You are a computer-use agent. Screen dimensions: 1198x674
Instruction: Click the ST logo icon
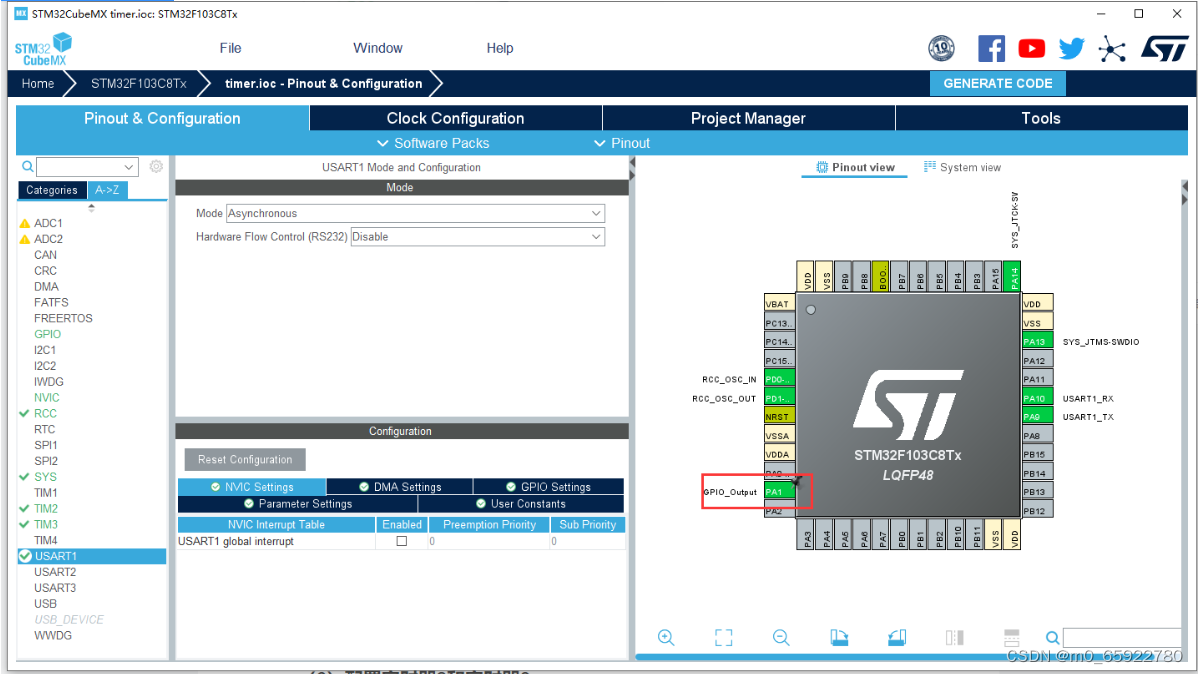(x=1164, y=49)
